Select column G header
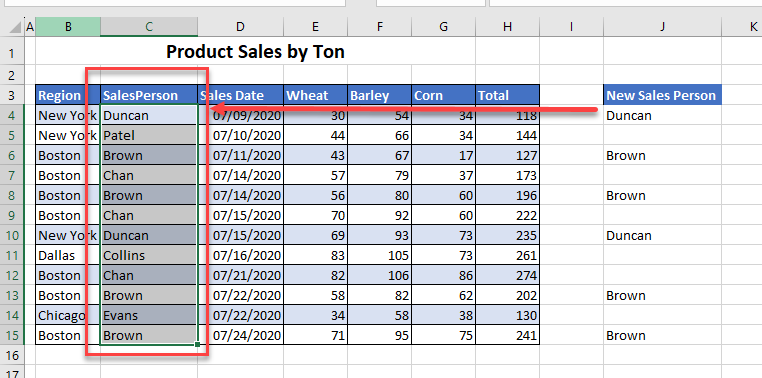 tap(444, 27)
